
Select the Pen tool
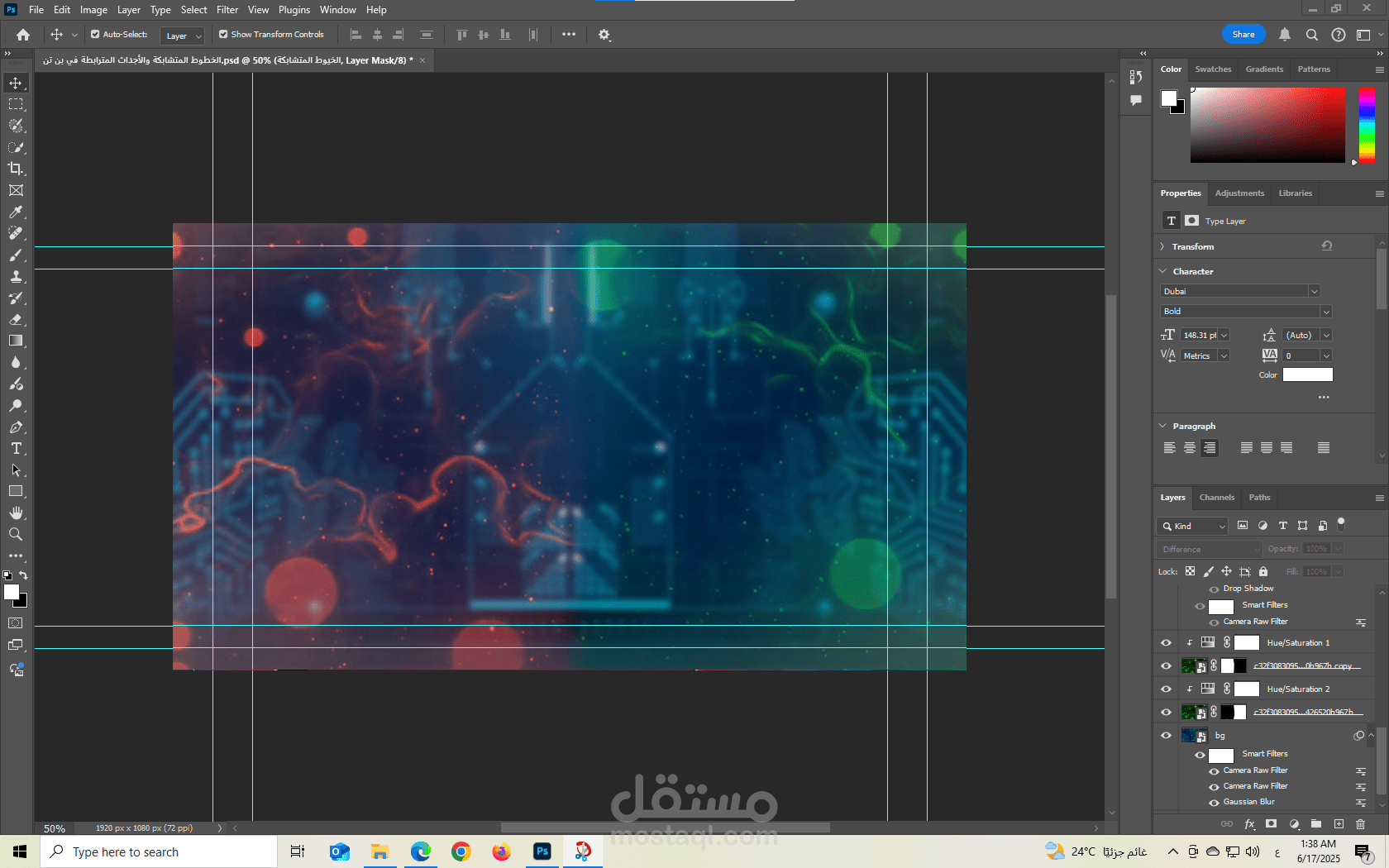point(16,427)
